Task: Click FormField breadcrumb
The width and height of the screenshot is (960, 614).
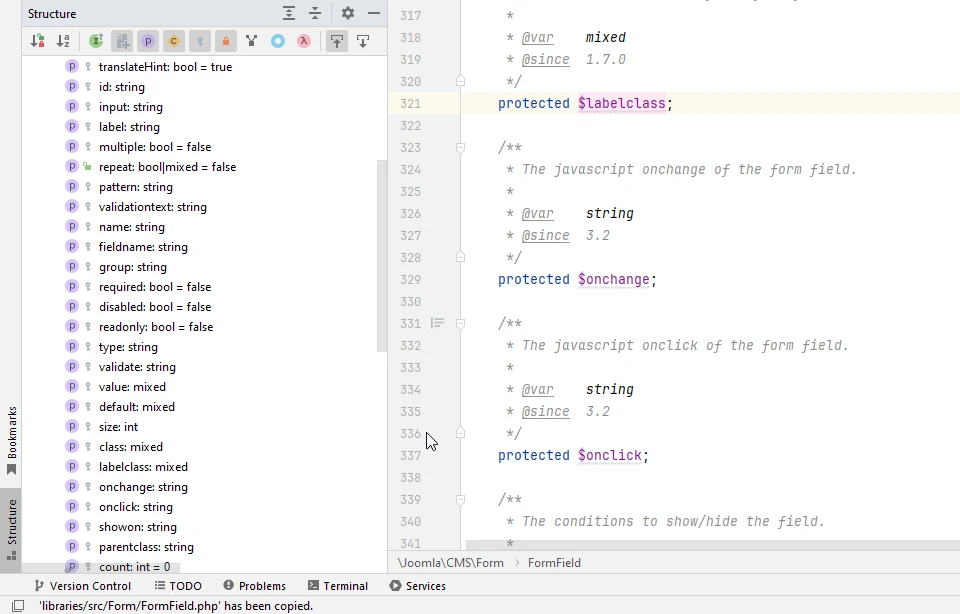Action: coord(554,563)
